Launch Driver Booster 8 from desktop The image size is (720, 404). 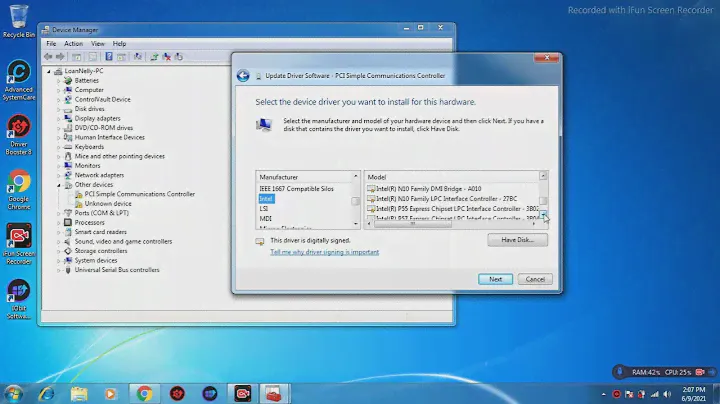pyautogui.click(x=18, y=128)
